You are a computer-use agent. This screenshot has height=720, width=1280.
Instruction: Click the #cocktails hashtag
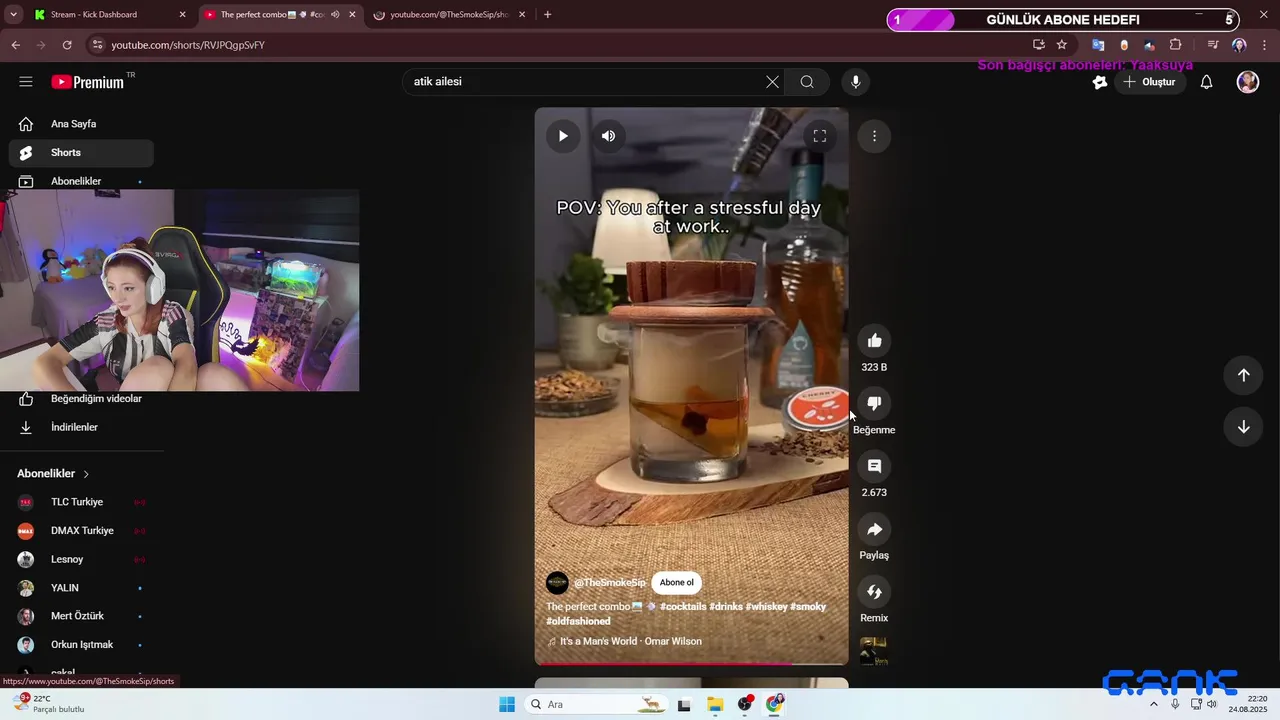point(682,607)
